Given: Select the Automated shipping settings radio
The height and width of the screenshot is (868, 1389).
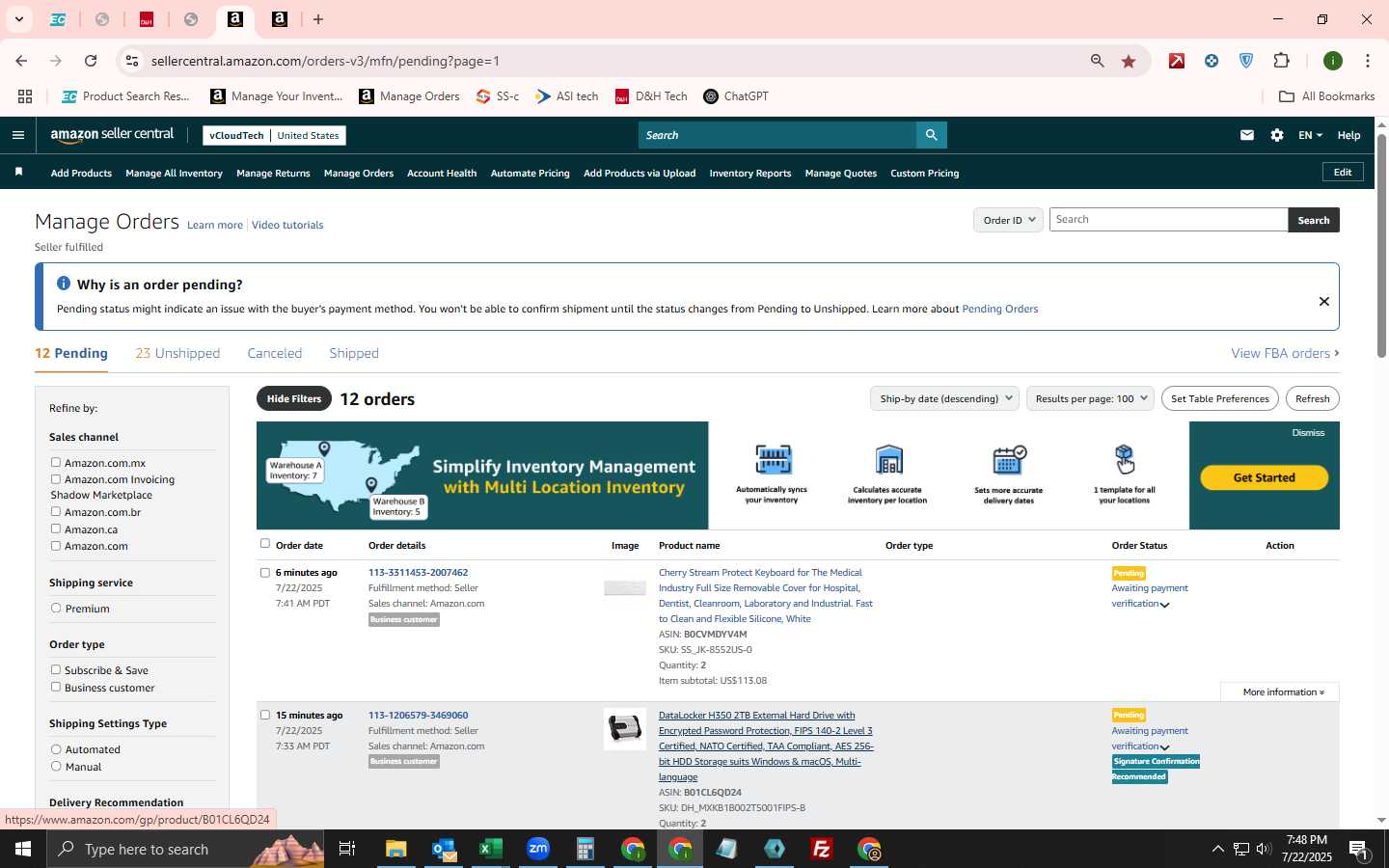Looking at the screenshot, I should coord(56,748).
